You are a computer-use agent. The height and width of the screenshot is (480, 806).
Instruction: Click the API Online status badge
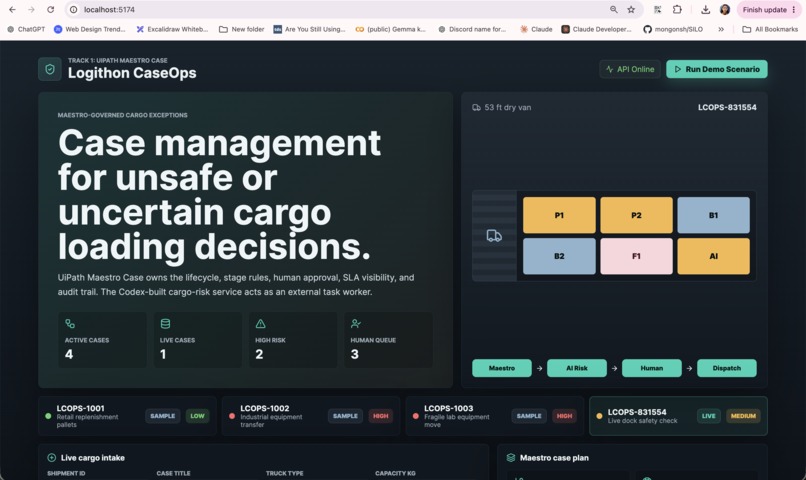(x=630, y=69)
